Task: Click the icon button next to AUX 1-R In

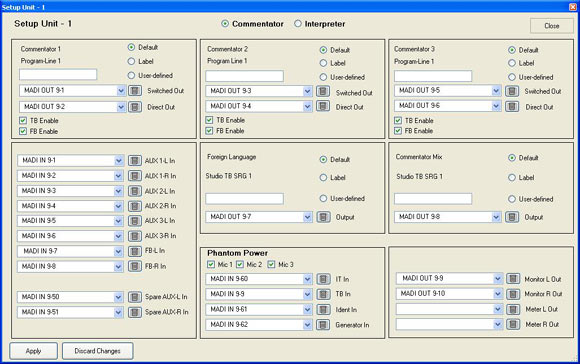Action: pos(135,176)
